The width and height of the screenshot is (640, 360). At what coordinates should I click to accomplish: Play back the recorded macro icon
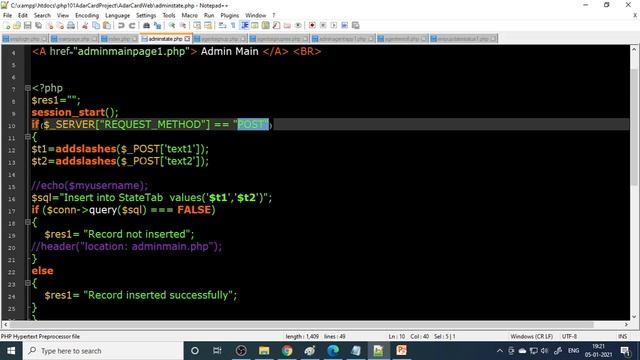tap(334, 25)
